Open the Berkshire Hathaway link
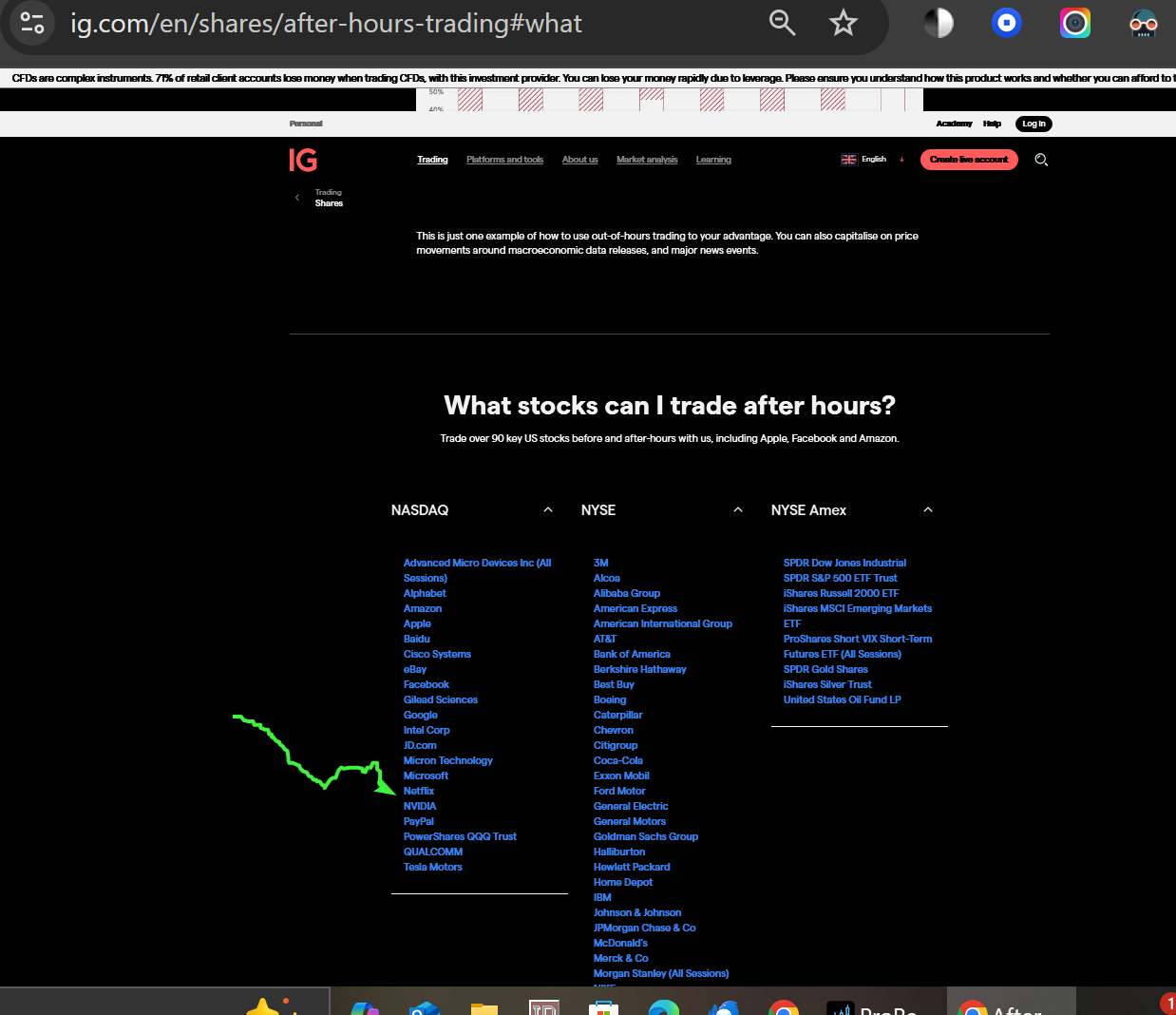1176x1015 pixels. (x=639, y=669)
